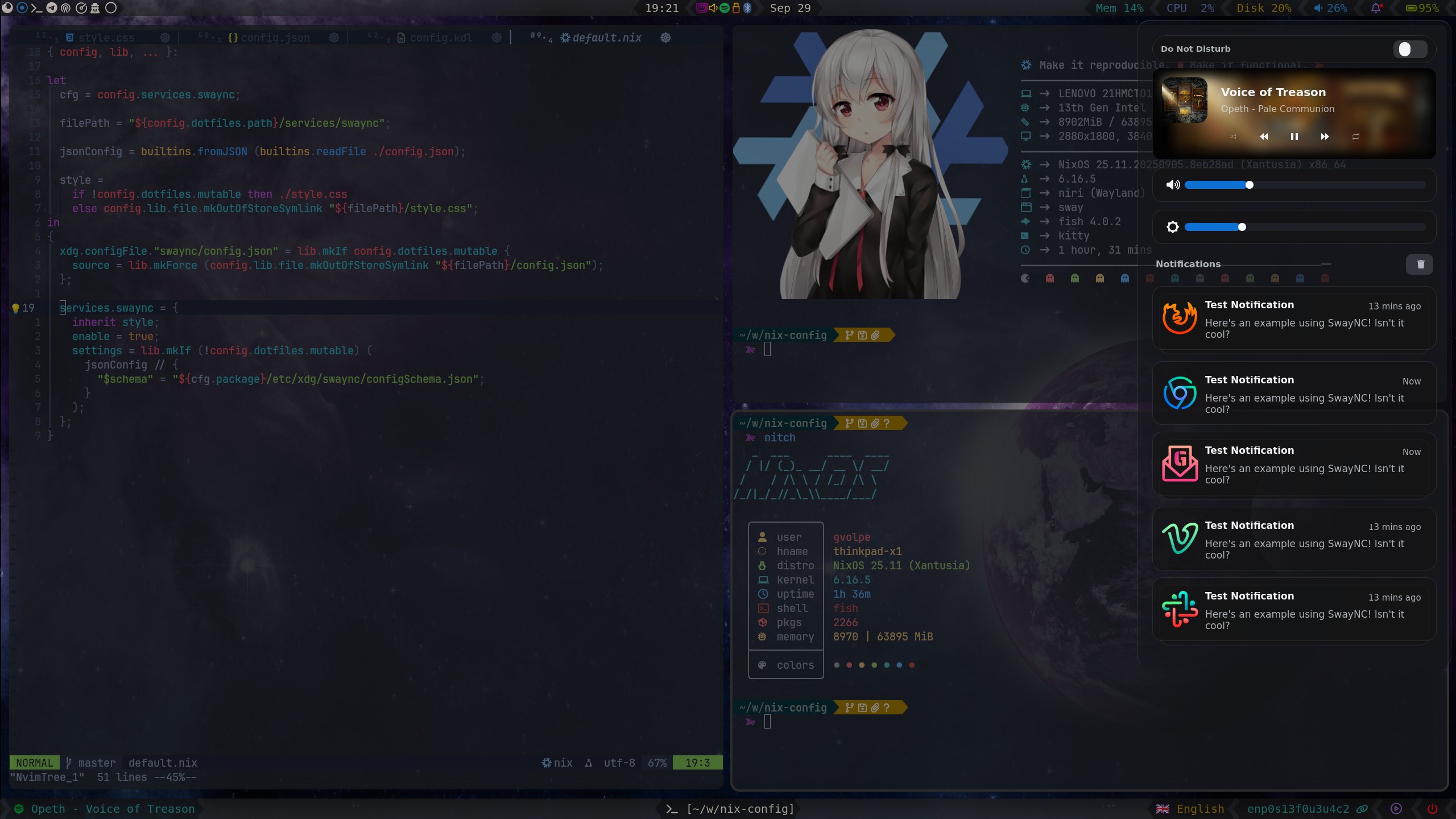The height and width of the screenshot is (819, 1456).
Task: Click the notification bell in the top bar
Action: pos(1376,8)
